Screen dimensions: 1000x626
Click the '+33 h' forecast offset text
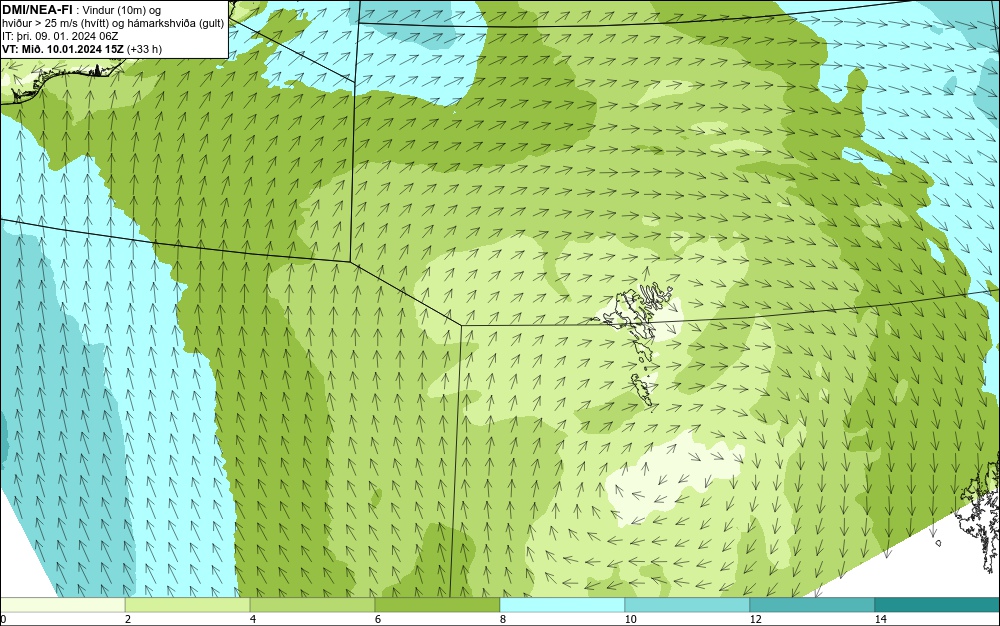145,49
